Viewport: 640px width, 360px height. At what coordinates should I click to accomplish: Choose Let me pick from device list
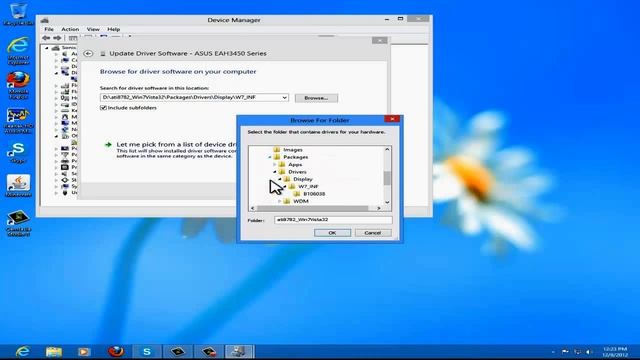point(176,144)
